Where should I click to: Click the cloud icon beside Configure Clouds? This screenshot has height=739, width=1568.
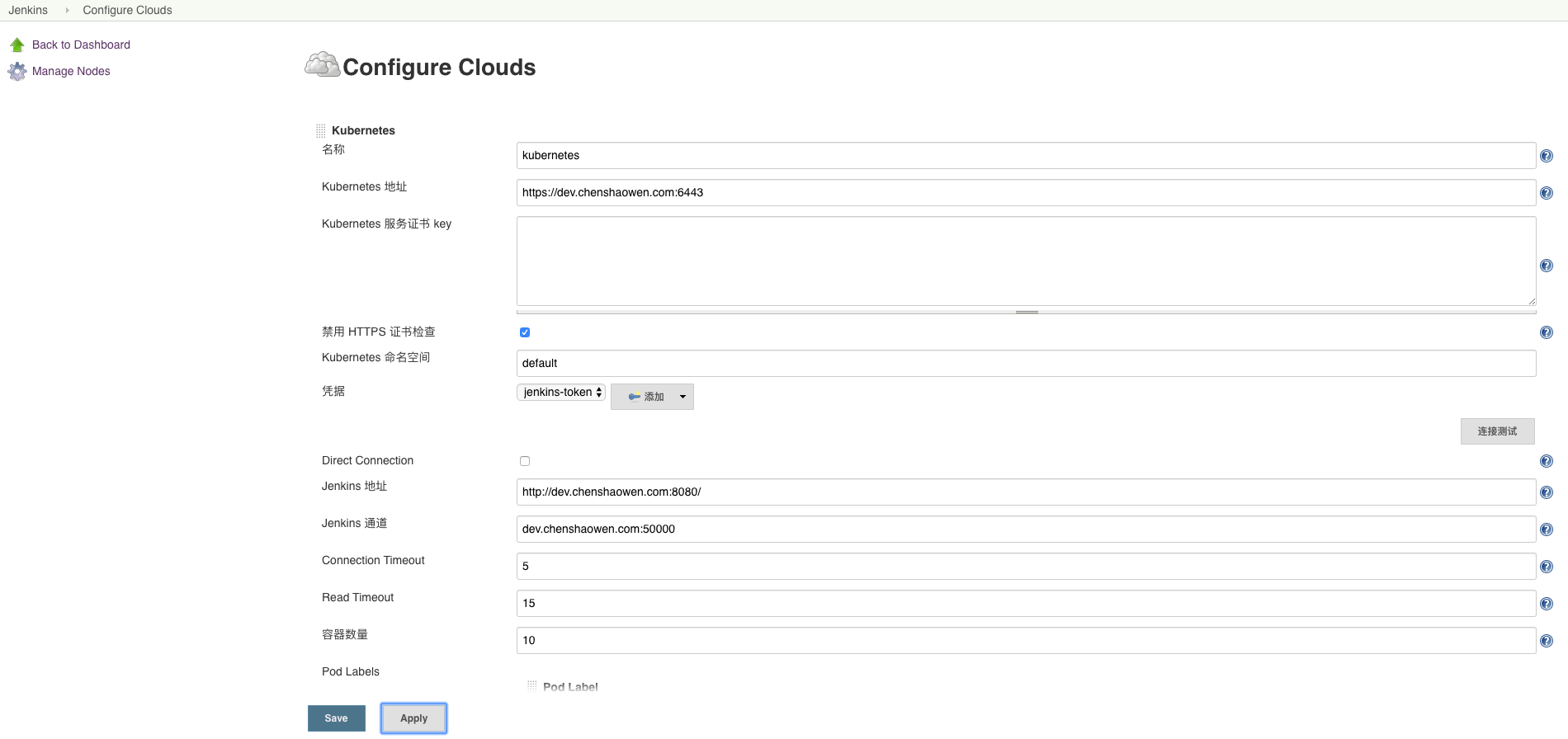(x=322, y=64)
